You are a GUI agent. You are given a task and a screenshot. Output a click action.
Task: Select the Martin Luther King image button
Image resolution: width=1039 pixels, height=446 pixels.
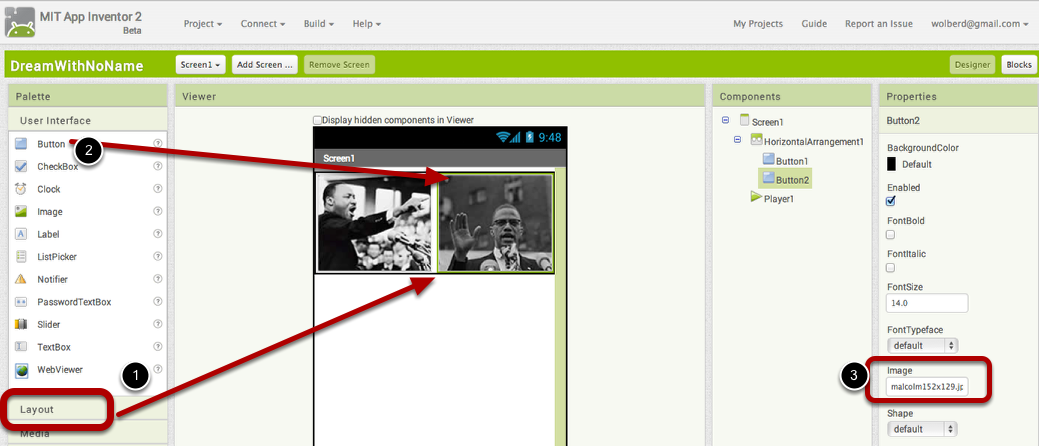coord(376,223)
